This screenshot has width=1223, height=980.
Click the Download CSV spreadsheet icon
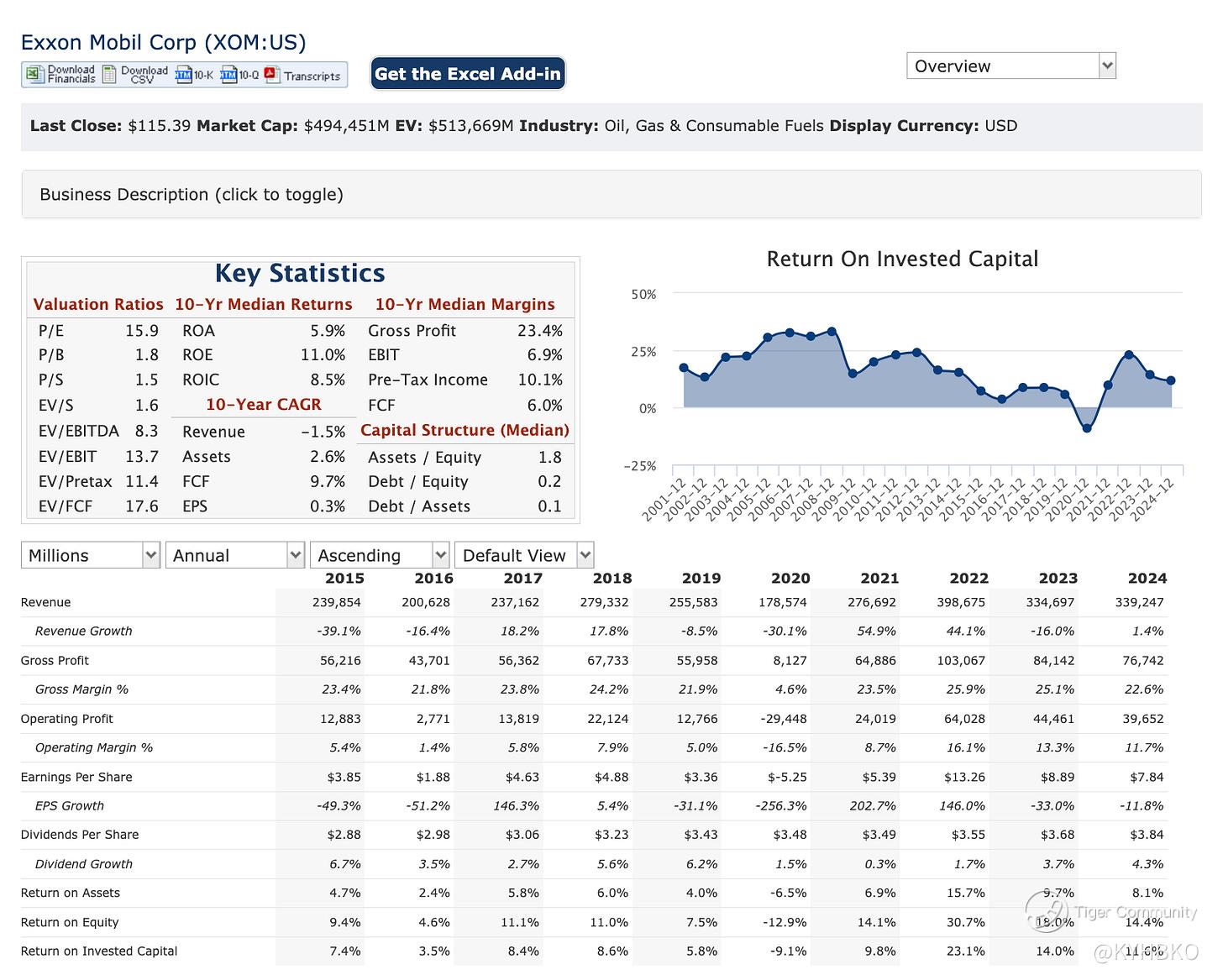(x=109, y=75)
